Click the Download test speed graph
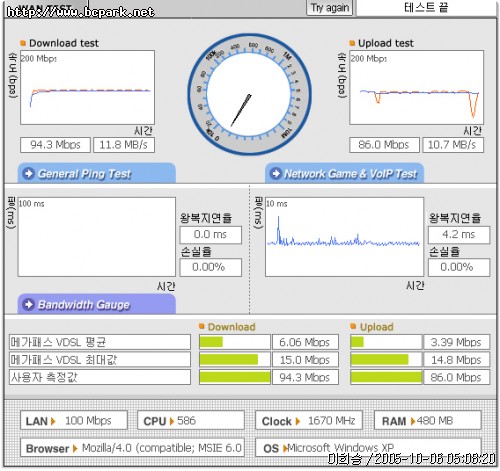500x471 pixels. click(87, 88)
